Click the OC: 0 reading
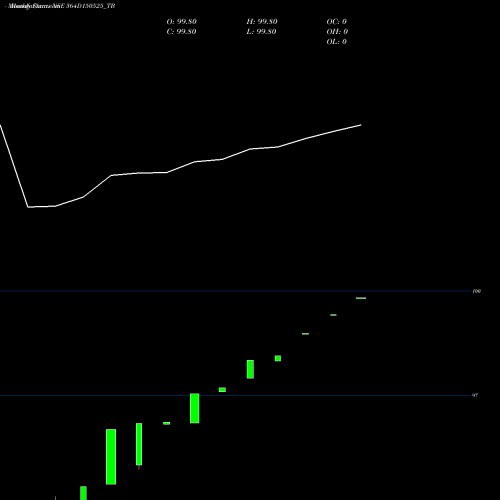 pos(336,22)
